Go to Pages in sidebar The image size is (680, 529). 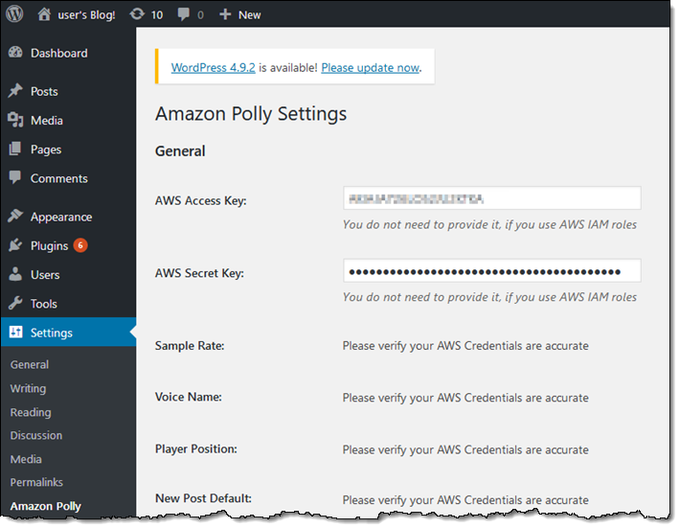pyautogui.click(x=45, y=149)
